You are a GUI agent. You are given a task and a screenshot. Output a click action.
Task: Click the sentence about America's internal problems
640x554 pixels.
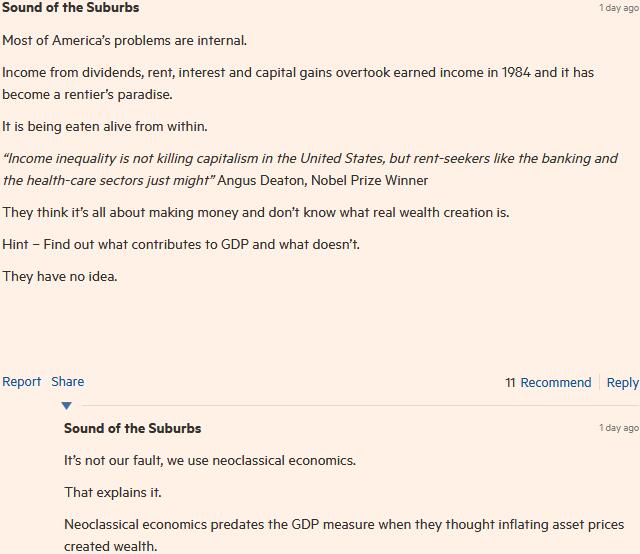point(125,41)
